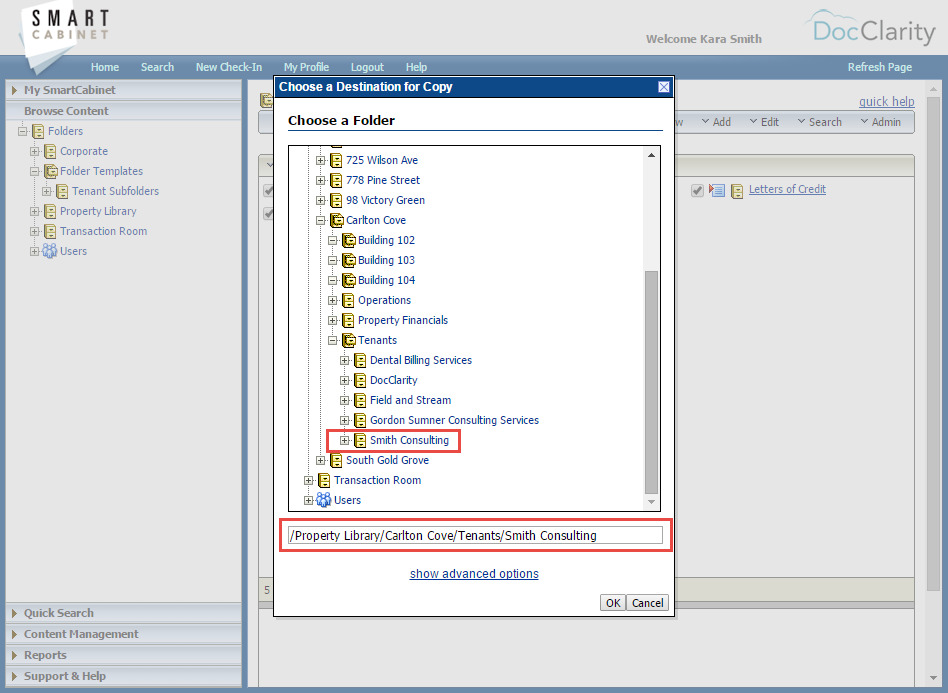Viewport: 948px width, 693px height.
Task: Click OK to confirm the copy destination
Action: click(612, 602)
